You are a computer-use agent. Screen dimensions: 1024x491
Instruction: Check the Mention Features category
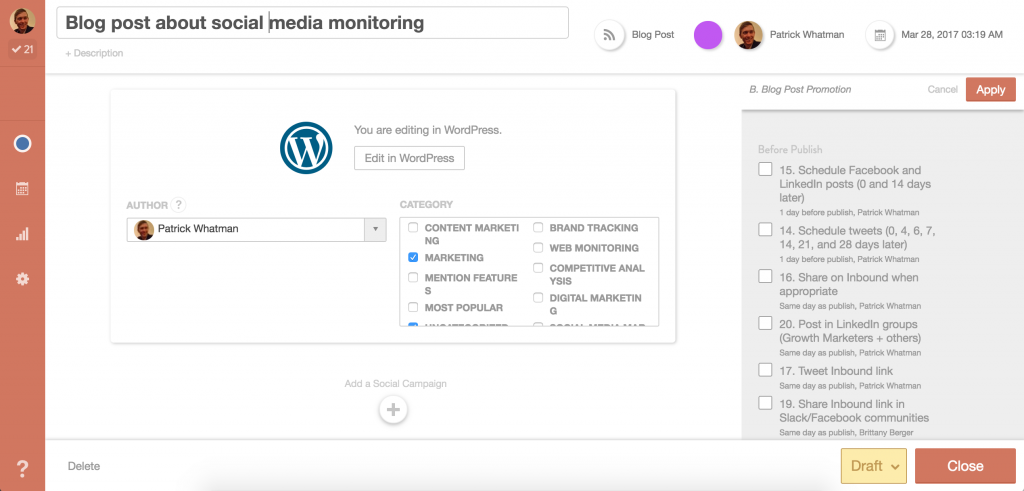click(413, 277)
